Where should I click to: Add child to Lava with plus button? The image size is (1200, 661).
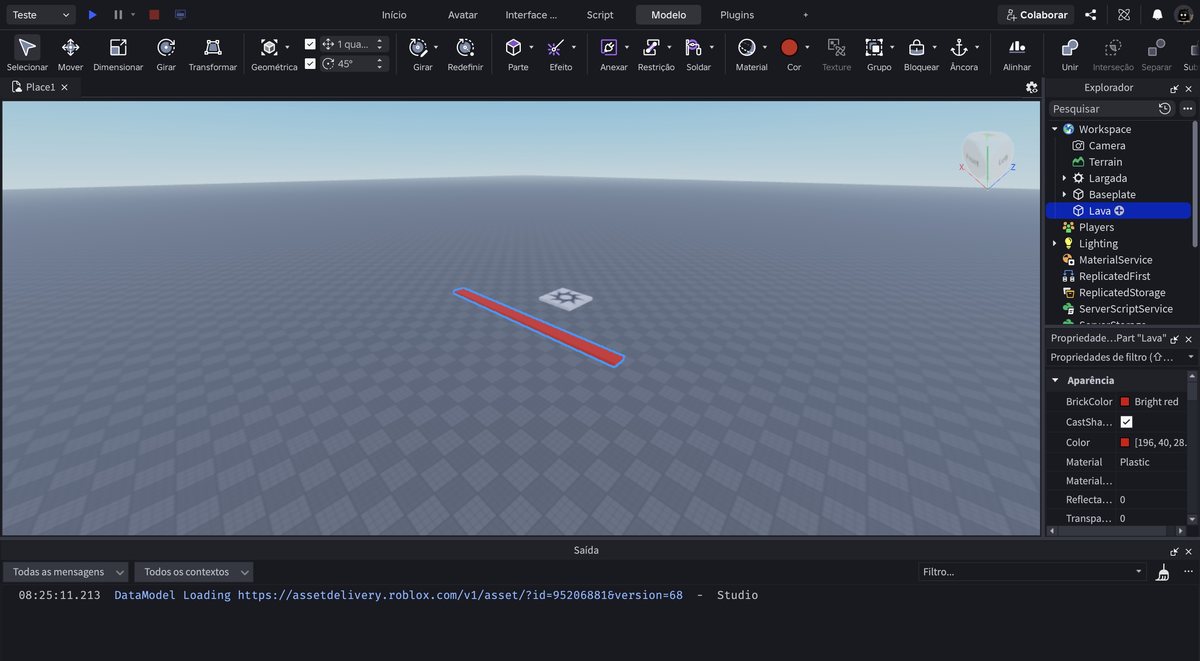coord(1119,211)
